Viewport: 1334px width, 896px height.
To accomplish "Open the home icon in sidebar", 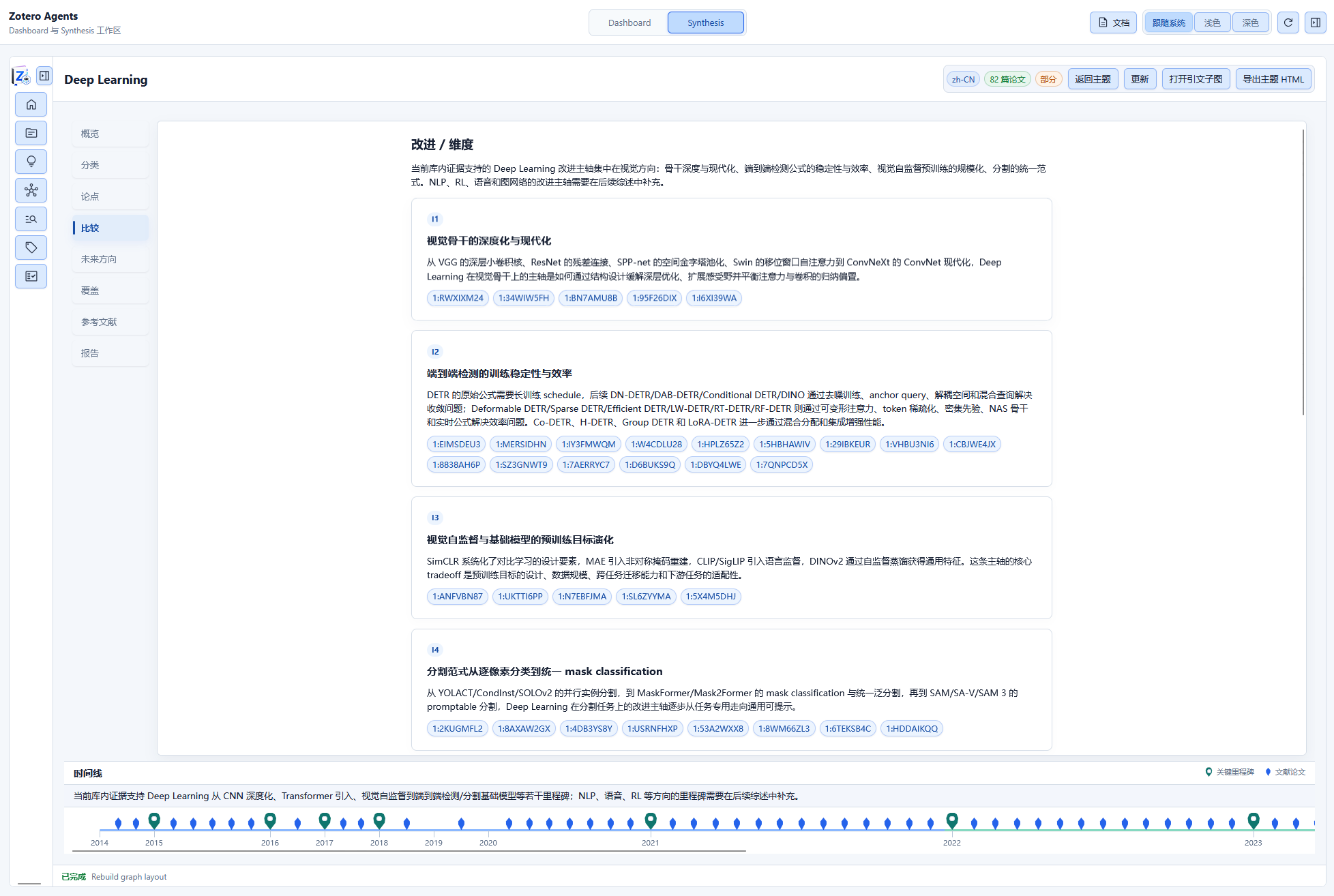I will (x=31, y=104).
